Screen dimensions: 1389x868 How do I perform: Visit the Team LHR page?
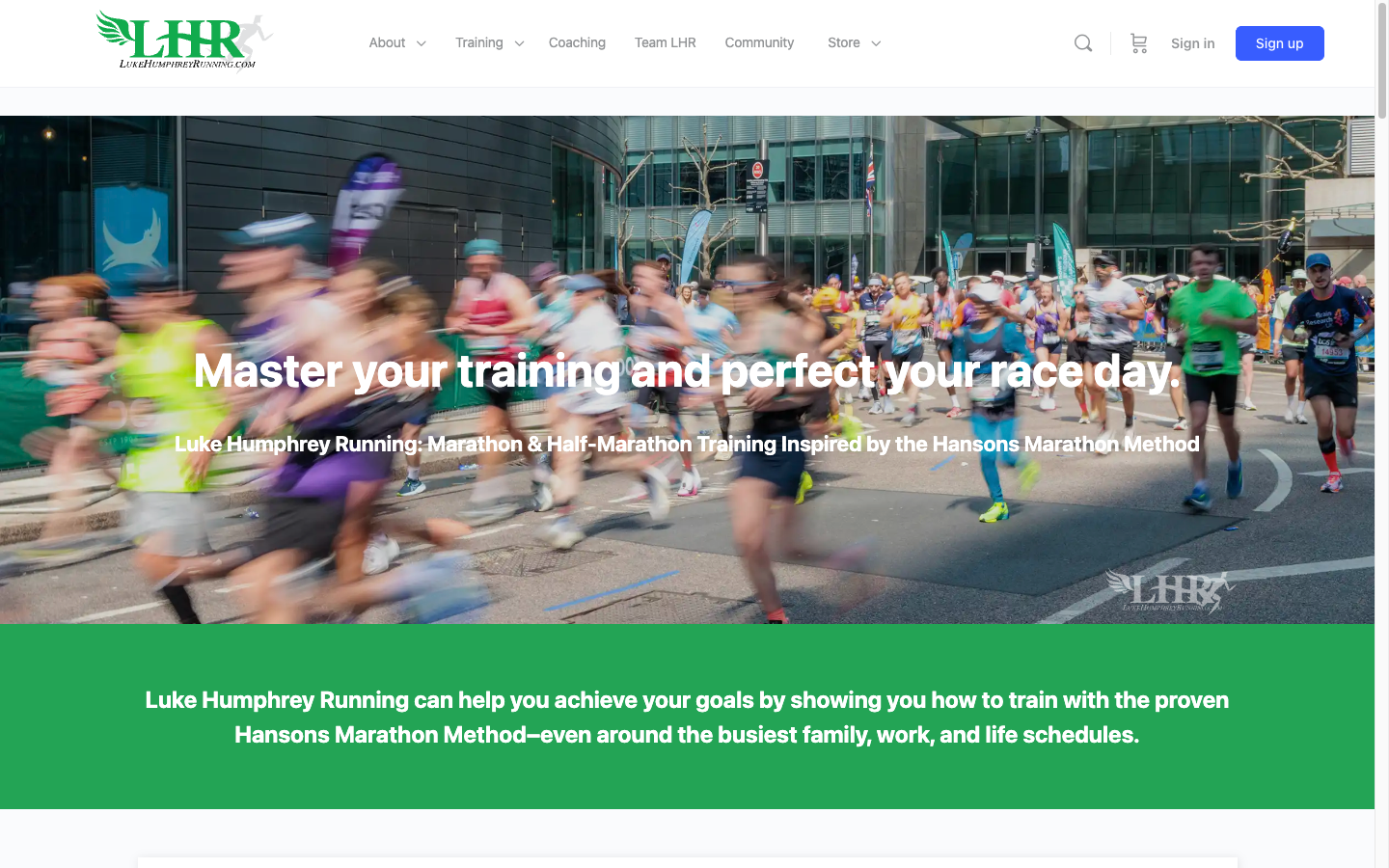(665, 42)
